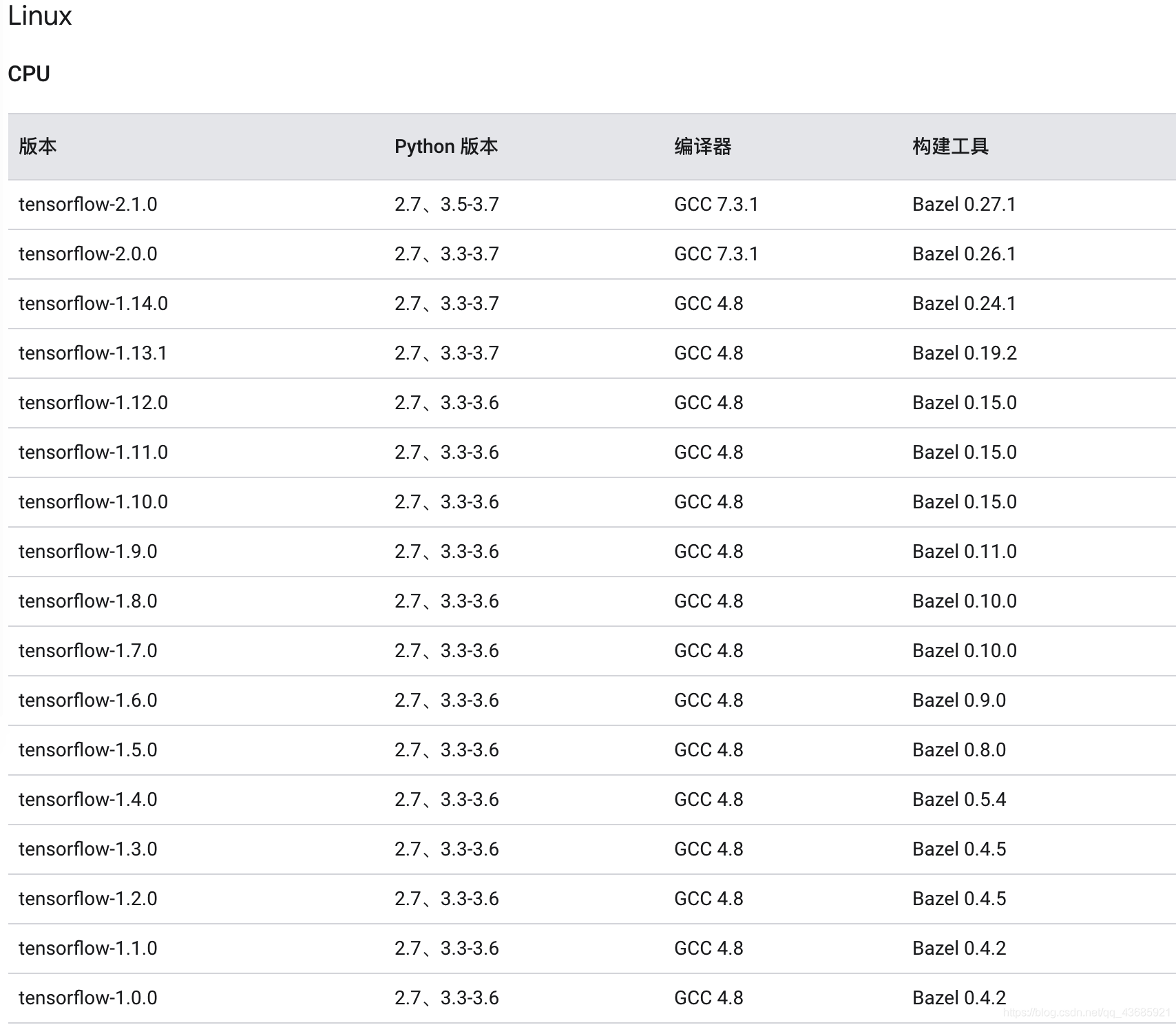Click the Bazel 0.9.0 cell

coord(959,701)
